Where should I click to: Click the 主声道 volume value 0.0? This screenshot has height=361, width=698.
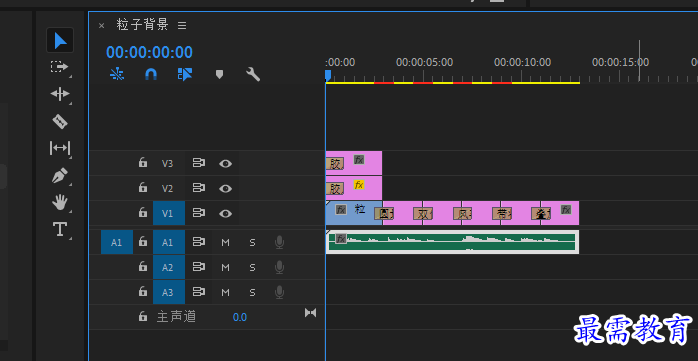click(239, 317)
